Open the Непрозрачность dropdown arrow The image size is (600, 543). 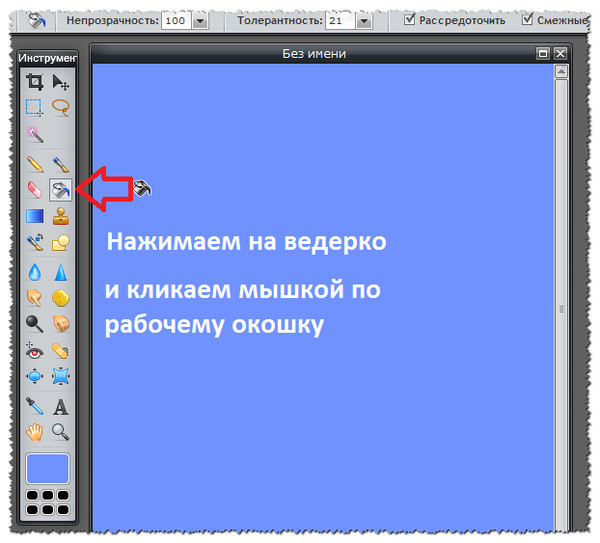pos(200,21)
